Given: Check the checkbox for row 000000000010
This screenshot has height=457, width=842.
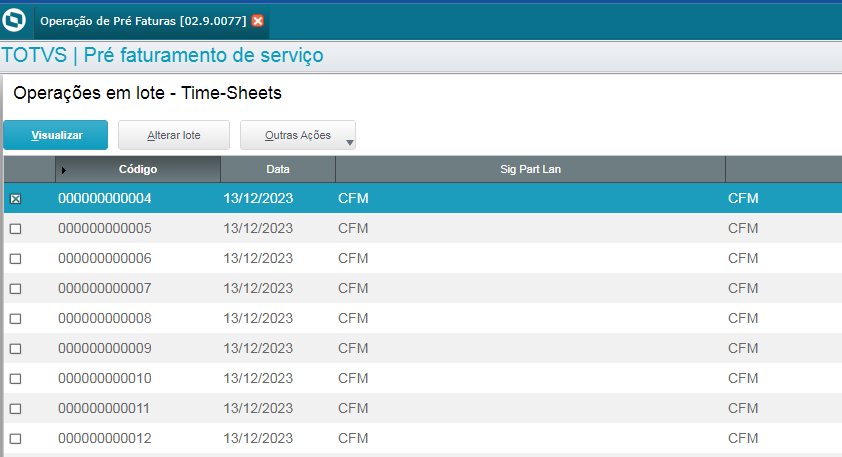Looking at the screenshot, I should point(16,379).
